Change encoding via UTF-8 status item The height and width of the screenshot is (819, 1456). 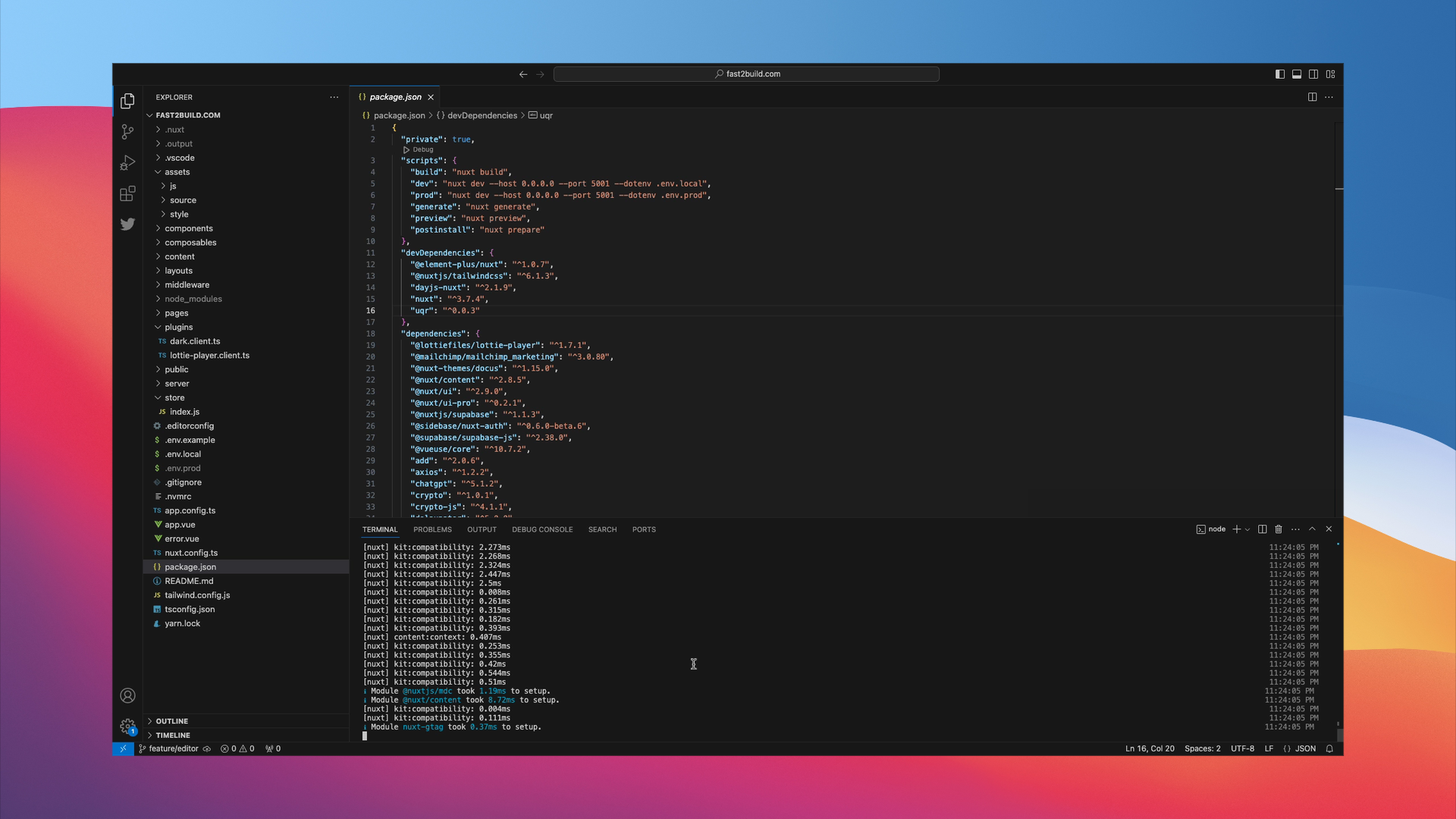(1242, 748)
